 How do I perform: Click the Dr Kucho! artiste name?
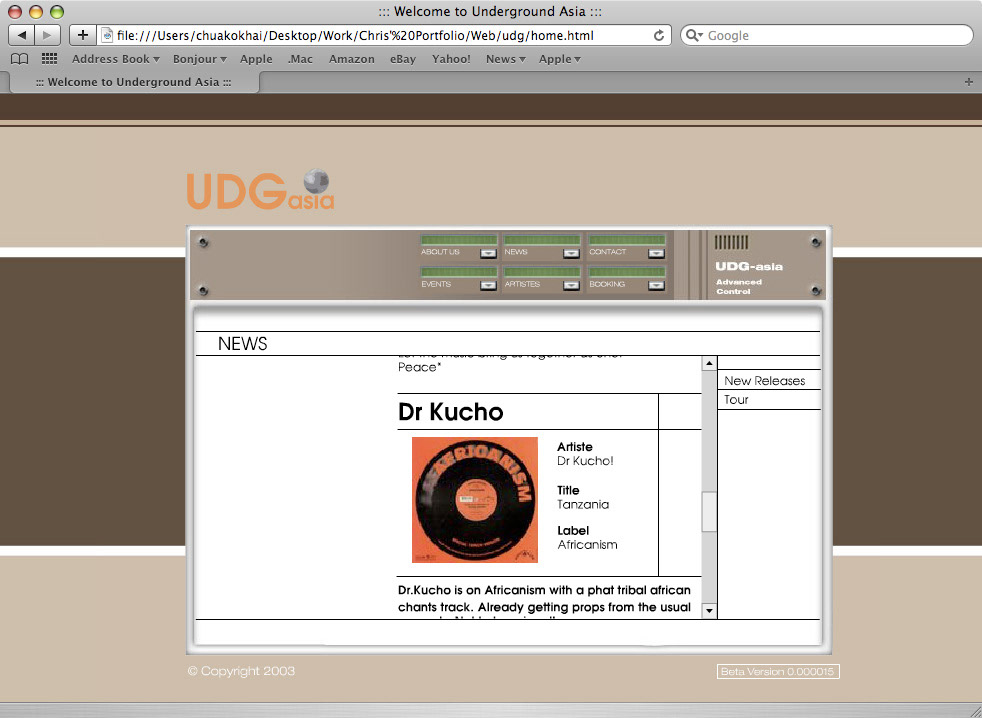pyautogui.click(x=585, y=460)
